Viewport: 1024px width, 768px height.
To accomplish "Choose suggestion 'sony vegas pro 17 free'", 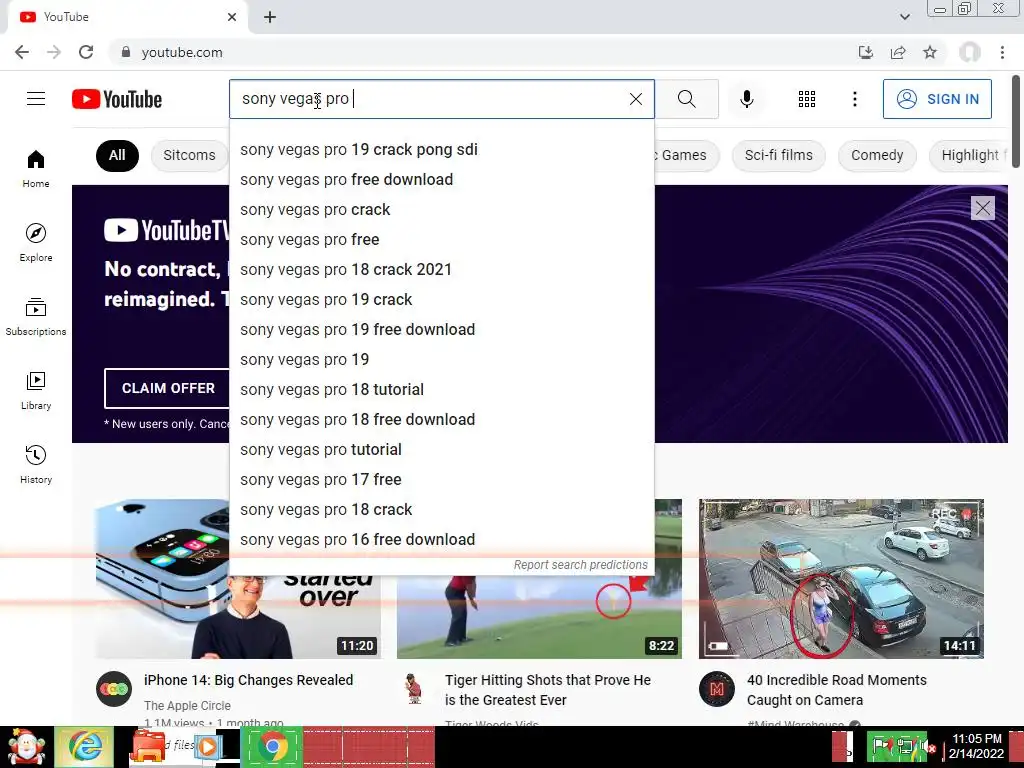I will [441, 480].
